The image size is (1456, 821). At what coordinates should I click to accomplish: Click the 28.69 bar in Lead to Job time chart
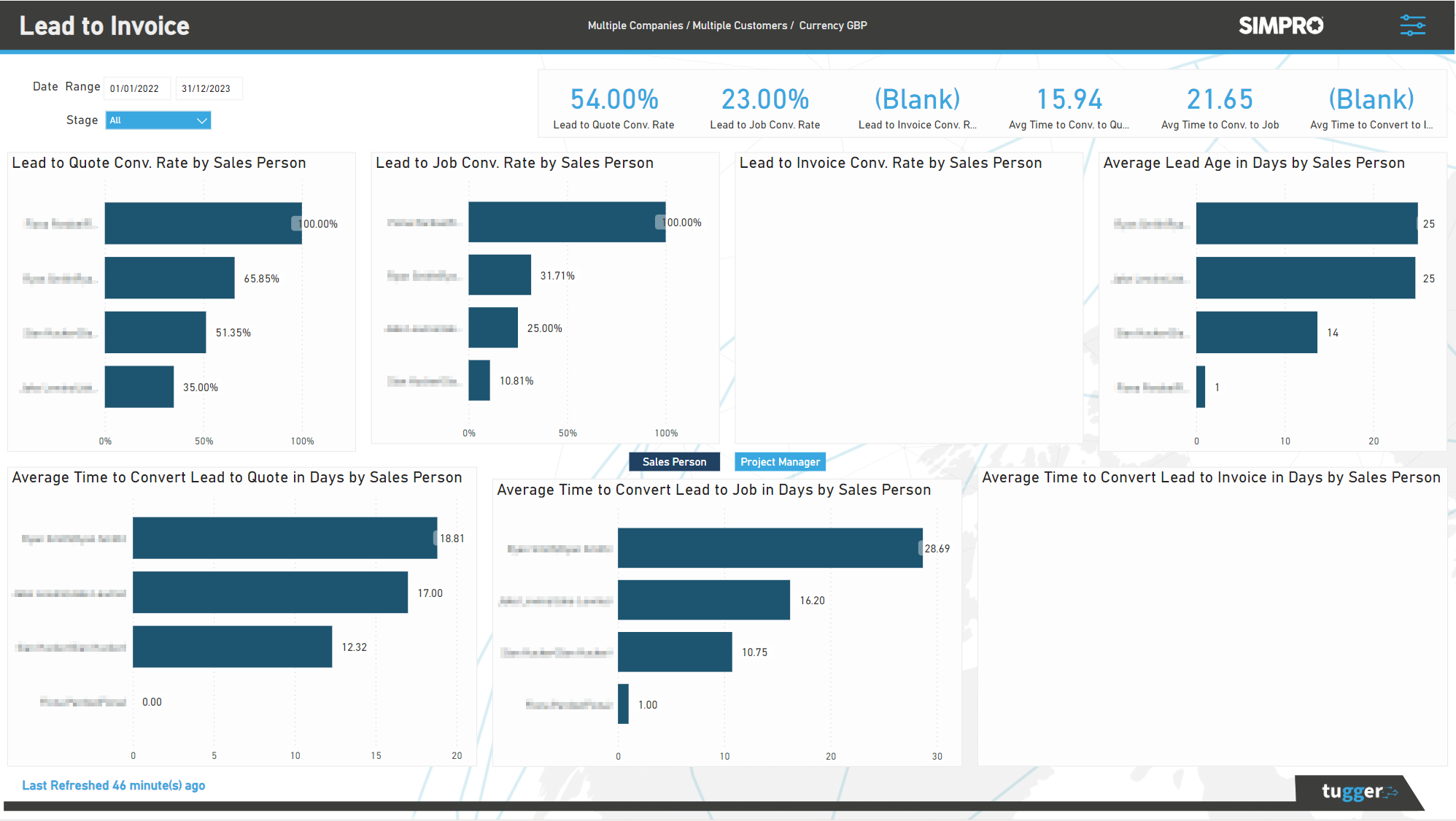pos(770,547)
